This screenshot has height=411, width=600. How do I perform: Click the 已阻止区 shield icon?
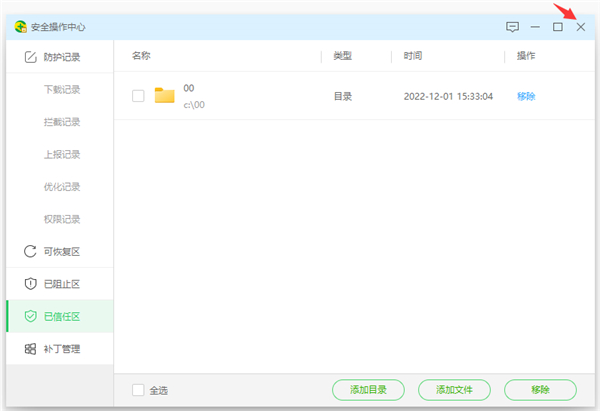[x=30, y=284]
